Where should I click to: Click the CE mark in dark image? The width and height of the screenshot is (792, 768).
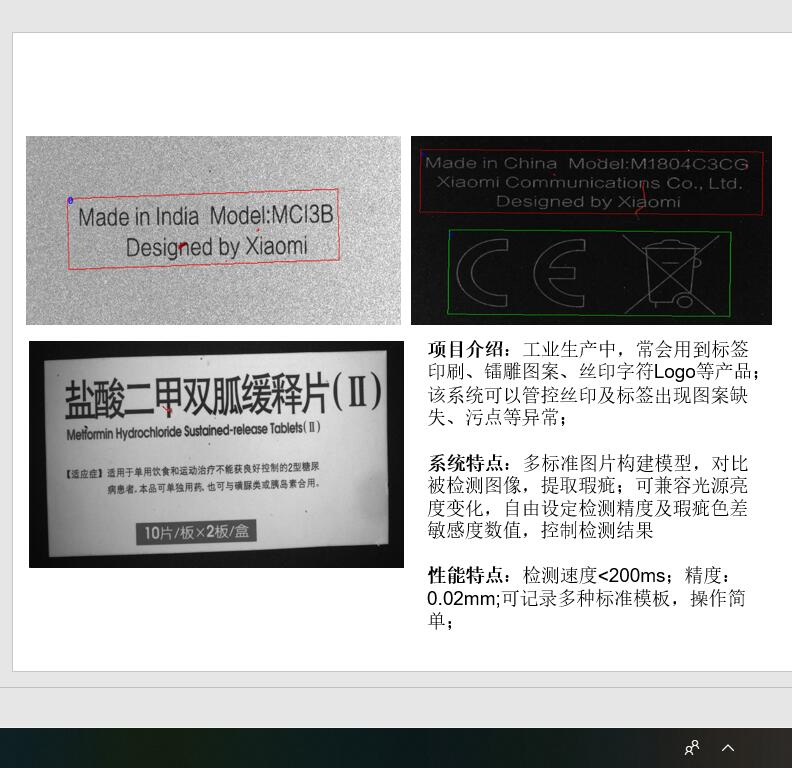[520, 273]
